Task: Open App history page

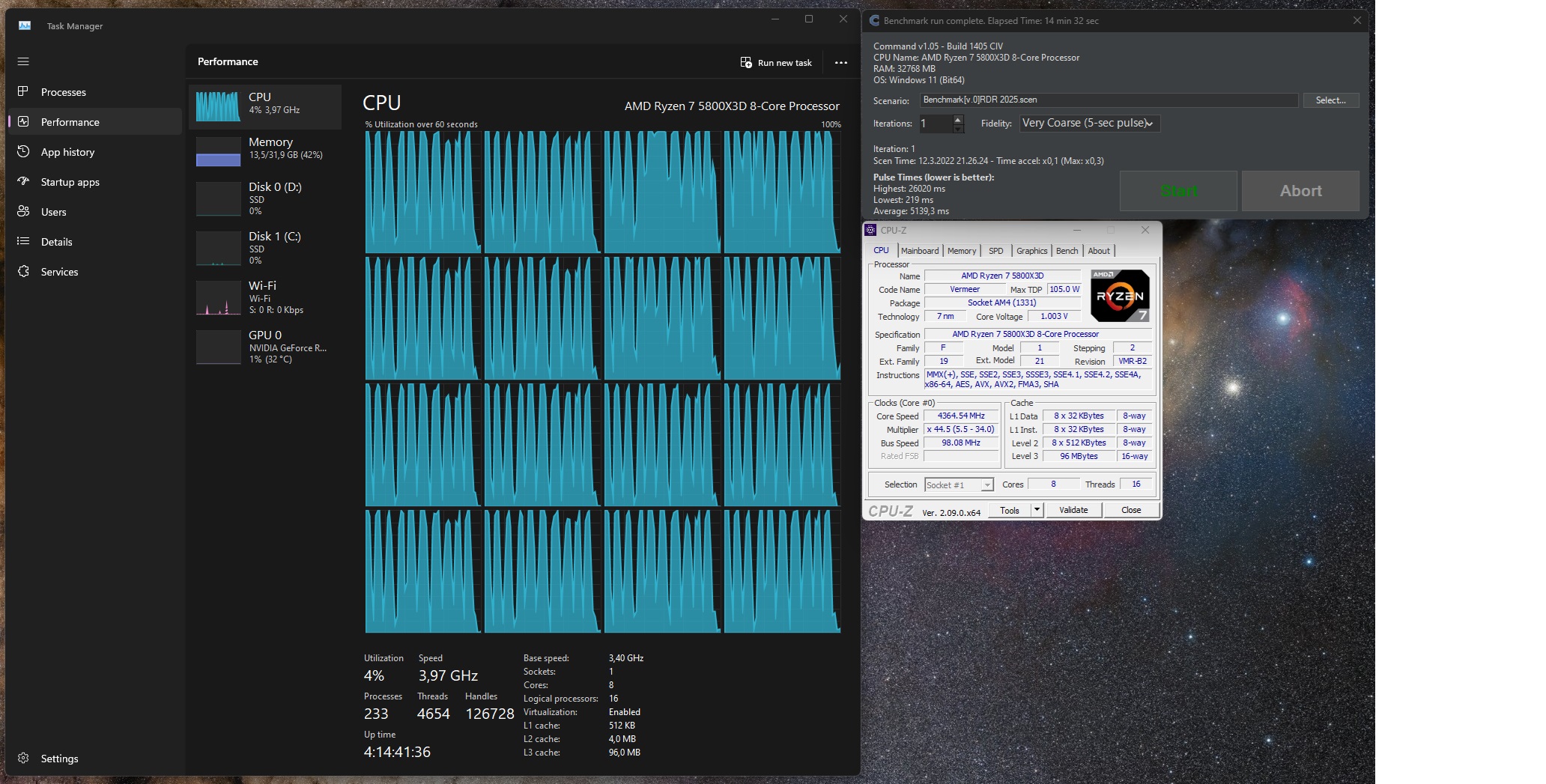Action: point(94,152)
